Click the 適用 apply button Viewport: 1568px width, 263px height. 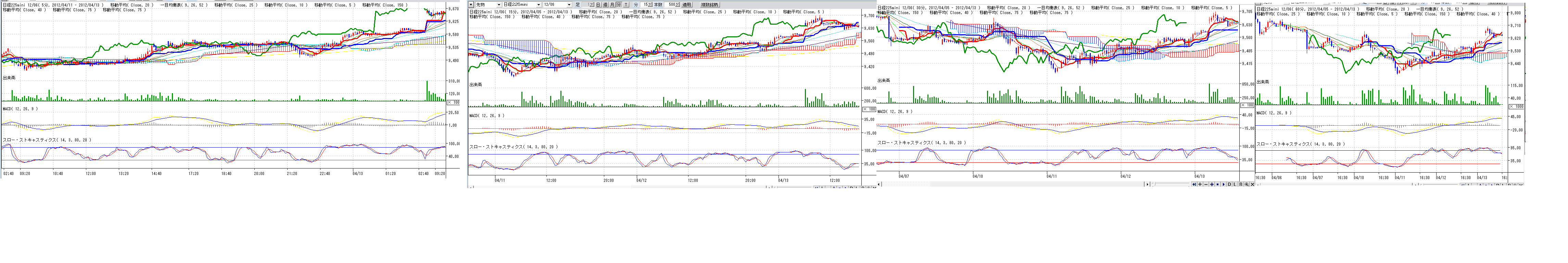(687, 5)
